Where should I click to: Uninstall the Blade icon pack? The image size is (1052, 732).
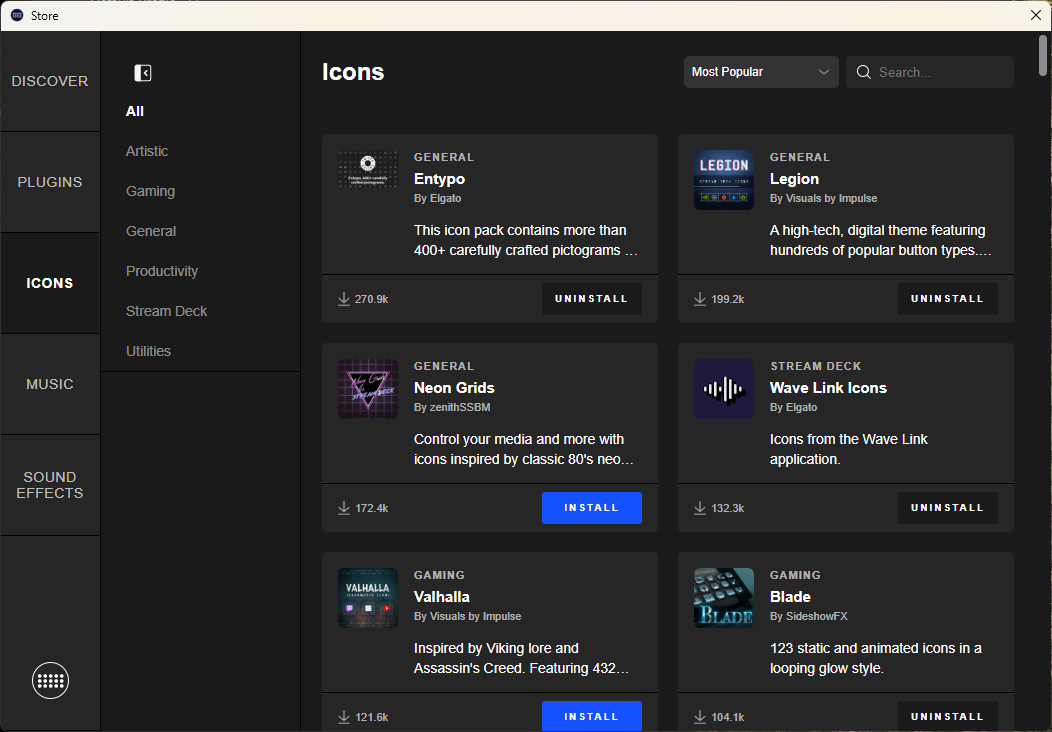point(947,717)
